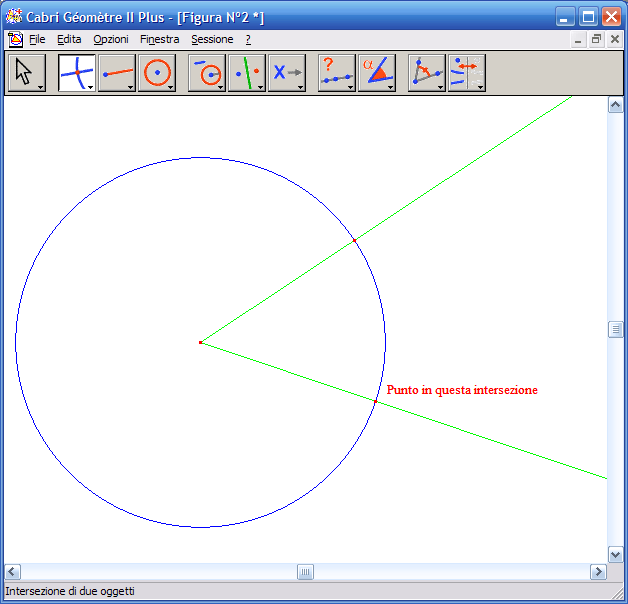Screen dimensions: 628x604
Task: Click the intersection point near 'Punto in questa intersezione'
Action: (x=375, y=401)
